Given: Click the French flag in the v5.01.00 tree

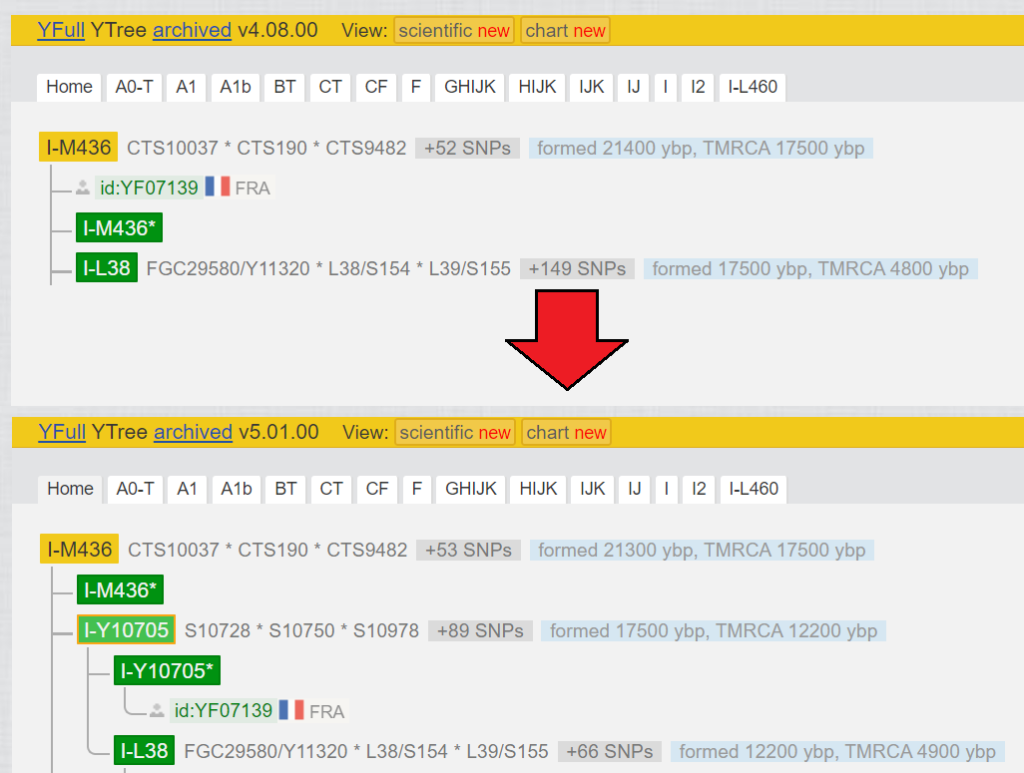Looking at the screenshot, I should [291, 710].
